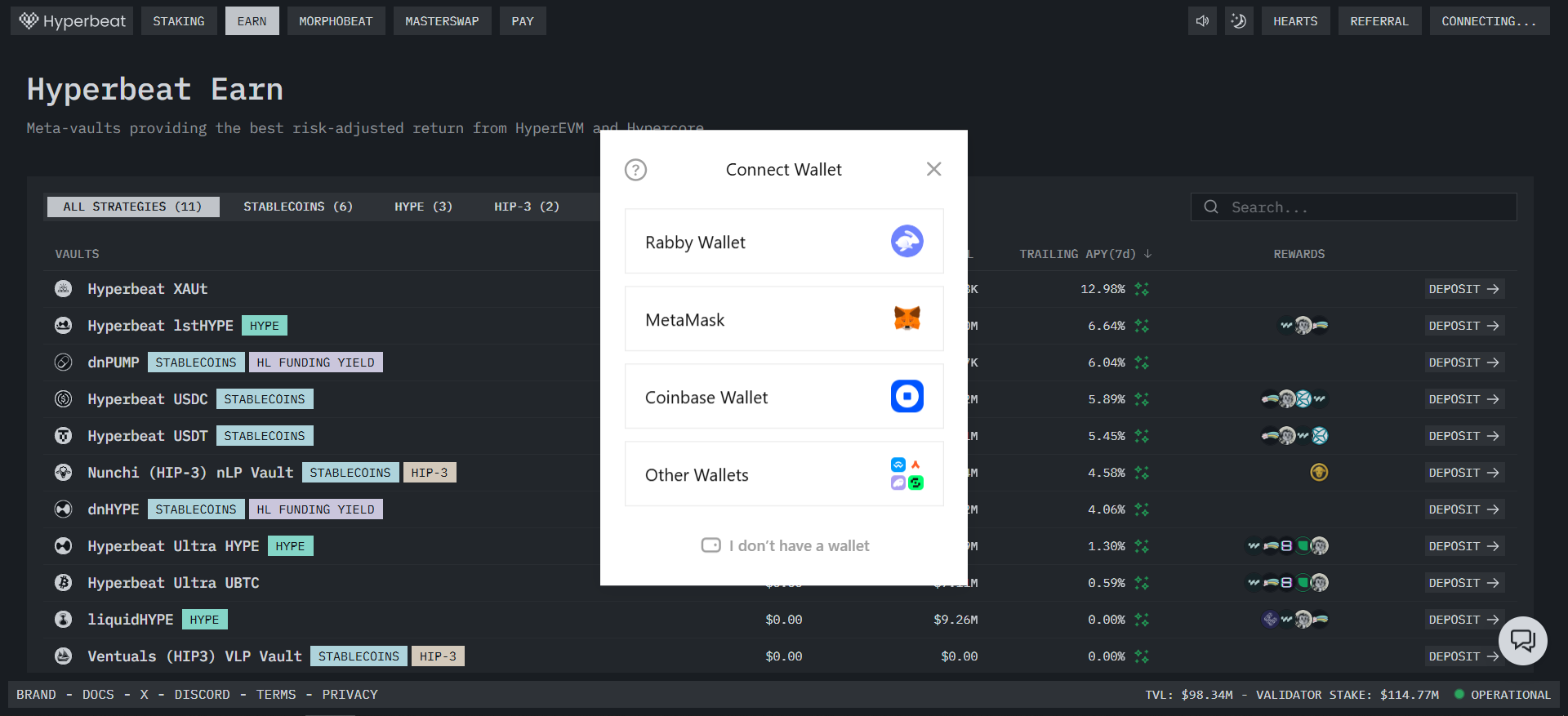Click the liquidHYPE vault icon

(63, 619)
